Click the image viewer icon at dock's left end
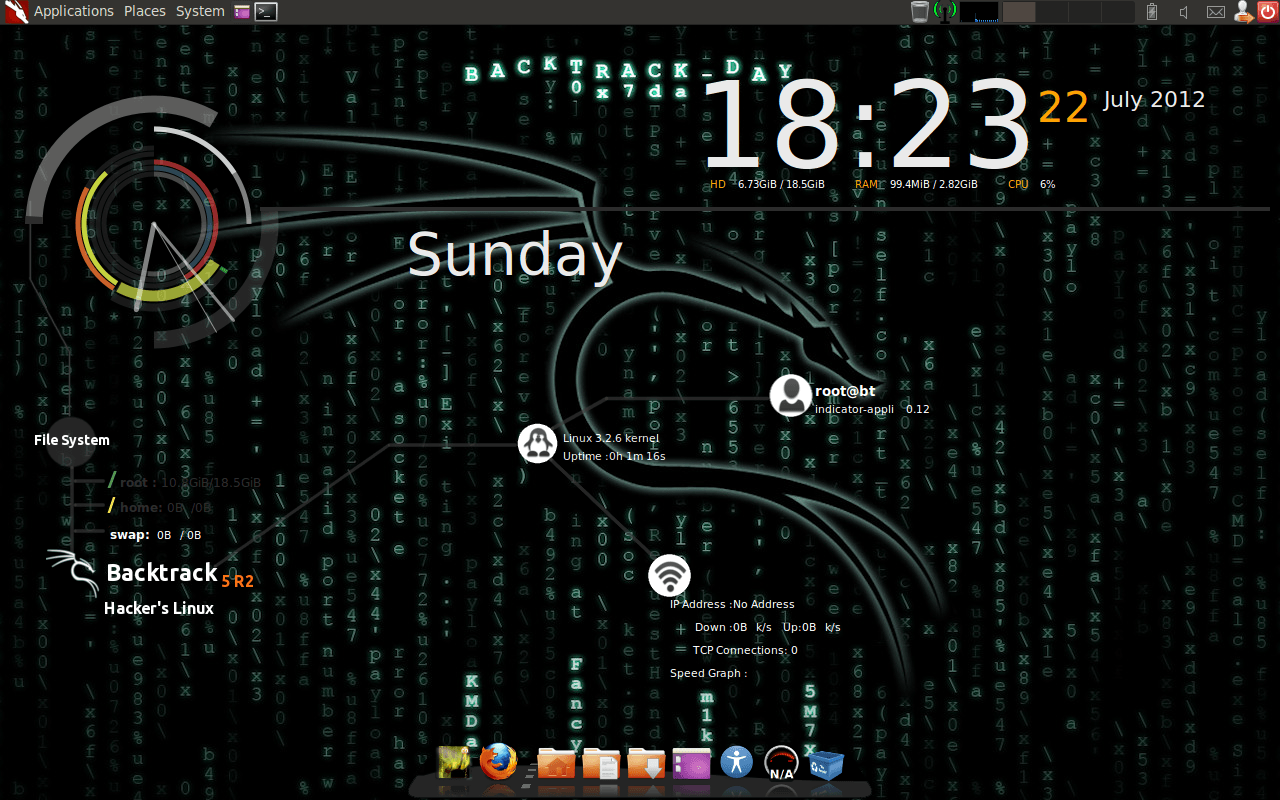Viewport: 1280px width, 800px height. [453, 765]
